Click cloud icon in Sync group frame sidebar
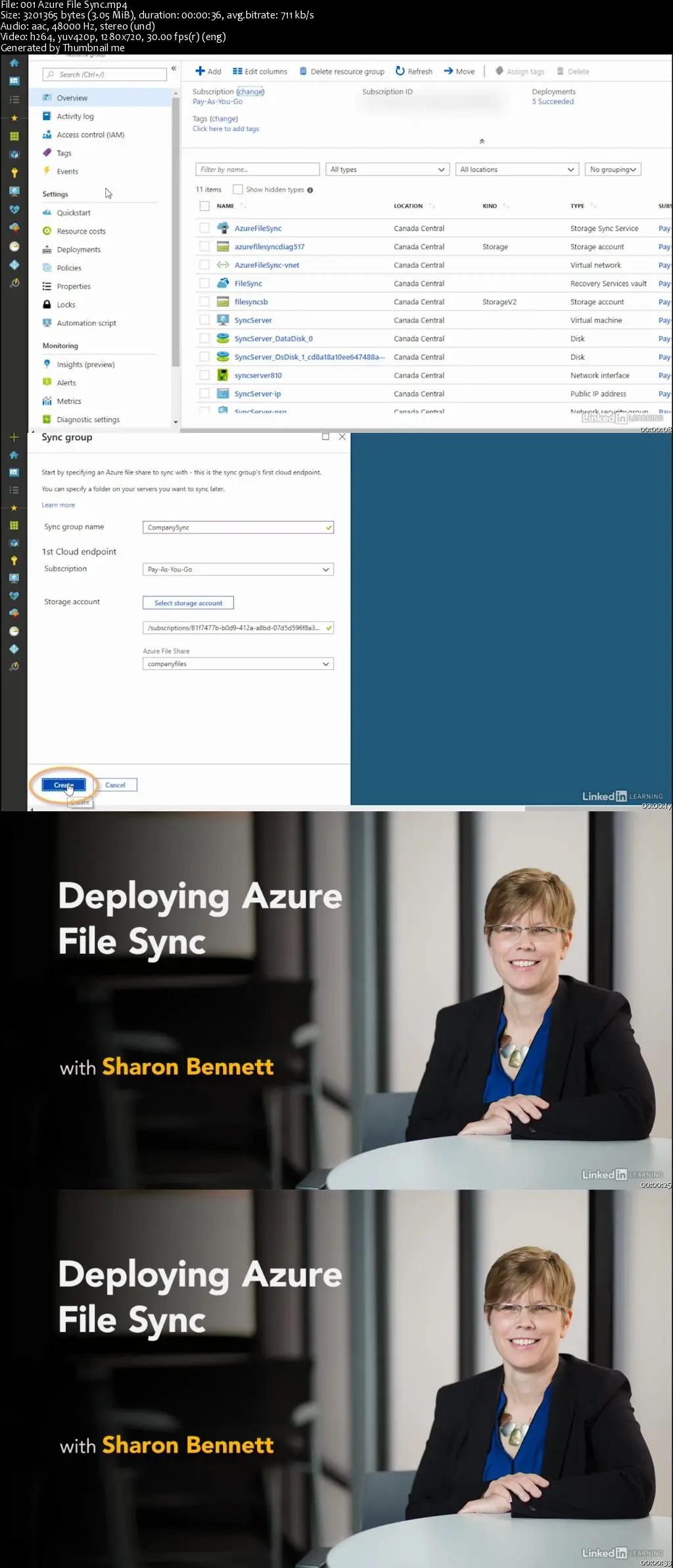 coord(14,613)
